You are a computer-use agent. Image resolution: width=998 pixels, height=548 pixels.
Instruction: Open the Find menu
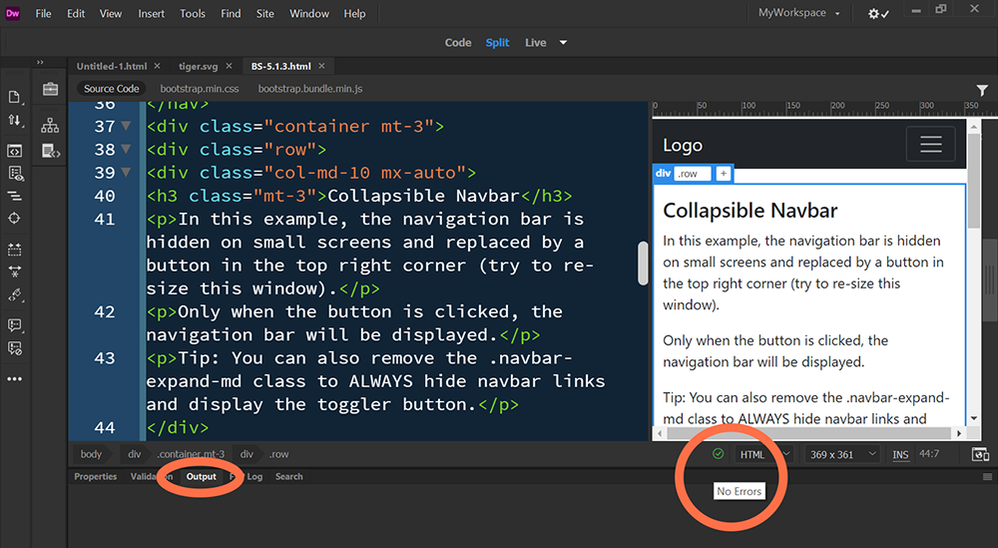point(230,13)
